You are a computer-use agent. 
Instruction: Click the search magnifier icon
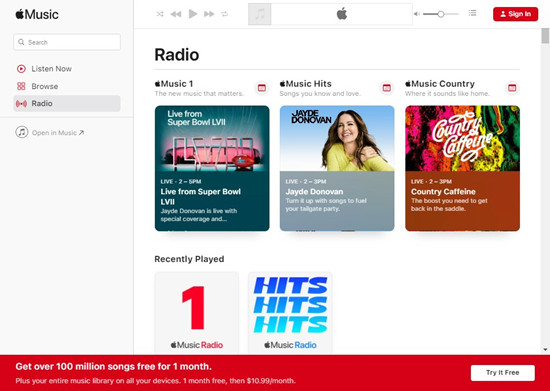pyautogui.click(x=21, y=42)
